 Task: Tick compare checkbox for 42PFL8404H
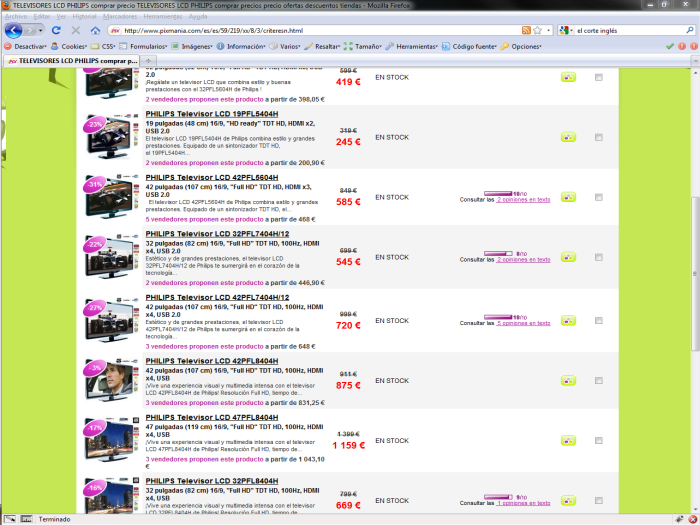(x=599, y=380)
